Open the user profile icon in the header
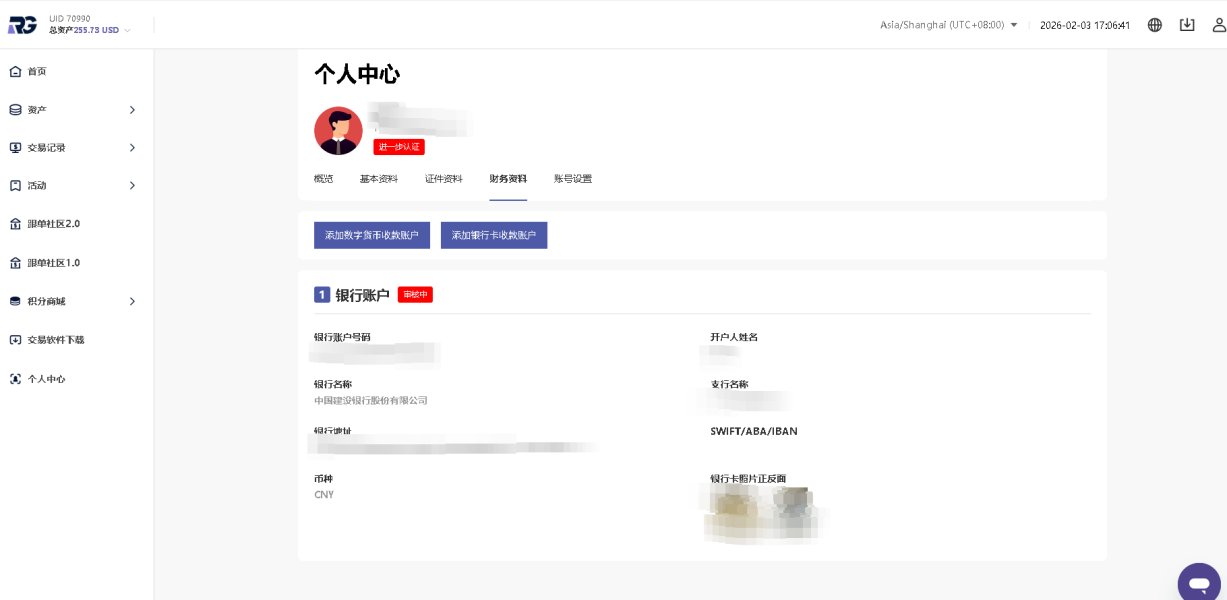This screenshot has width=1227, height=600. pos(1218,25)
